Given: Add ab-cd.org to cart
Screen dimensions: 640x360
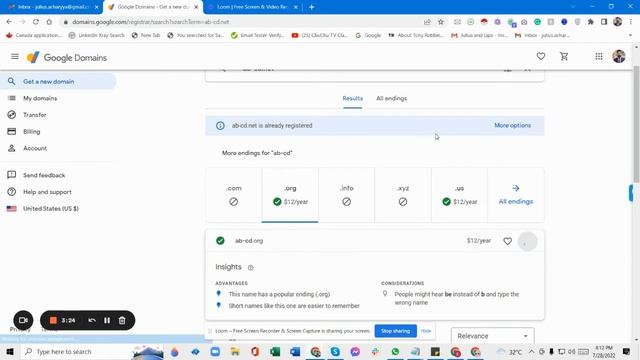Looking at the screenshot, I should [527, 241].
